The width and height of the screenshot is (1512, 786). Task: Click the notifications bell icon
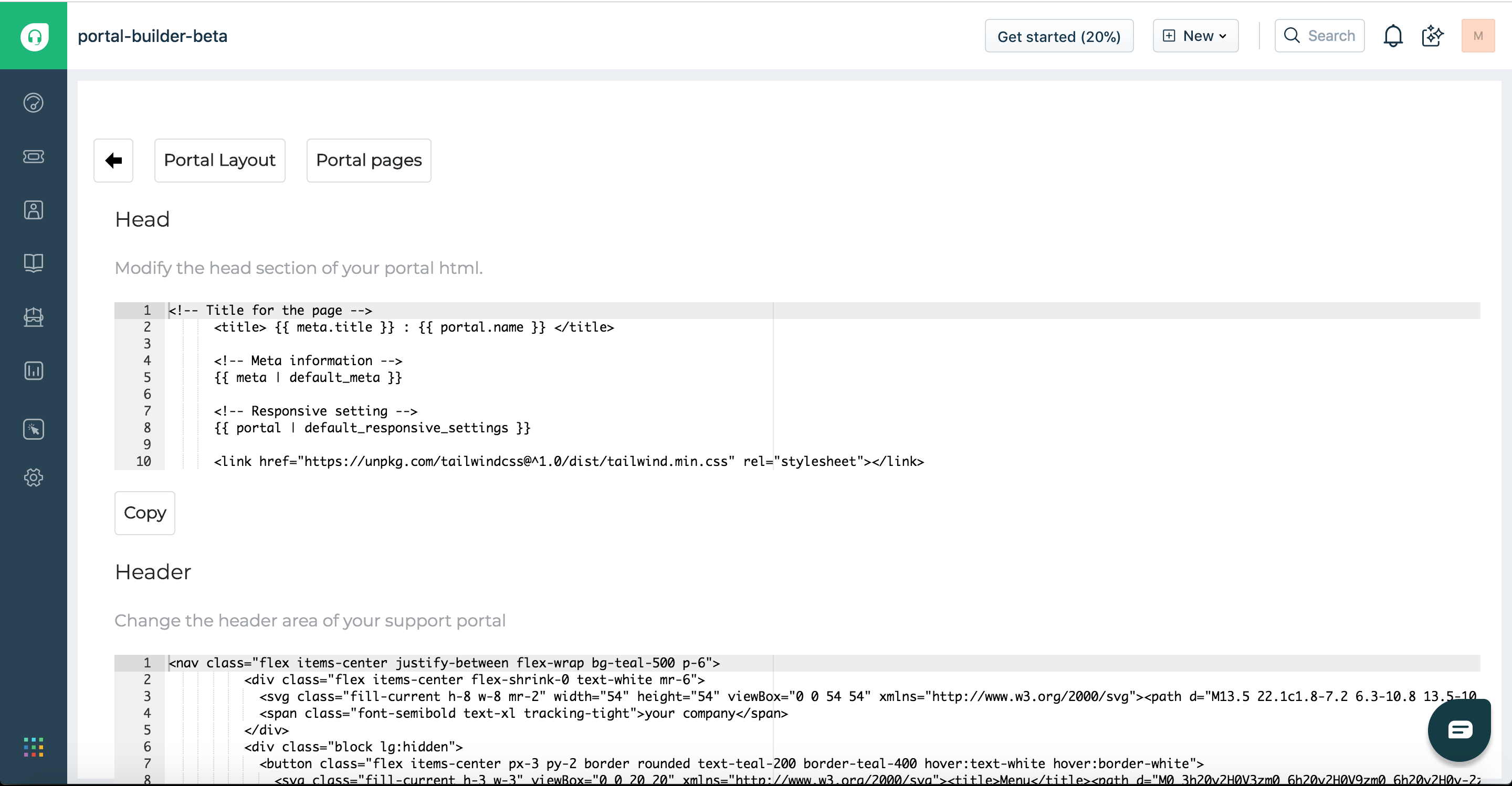1392,36
